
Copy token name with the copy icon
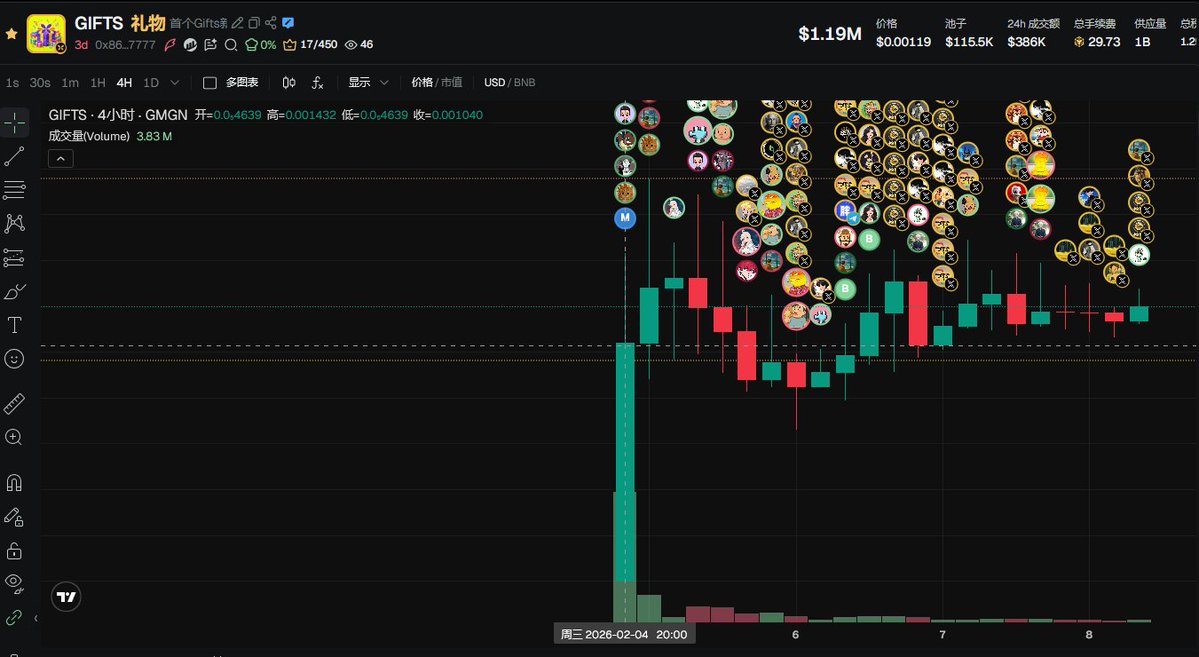(254, 23)
